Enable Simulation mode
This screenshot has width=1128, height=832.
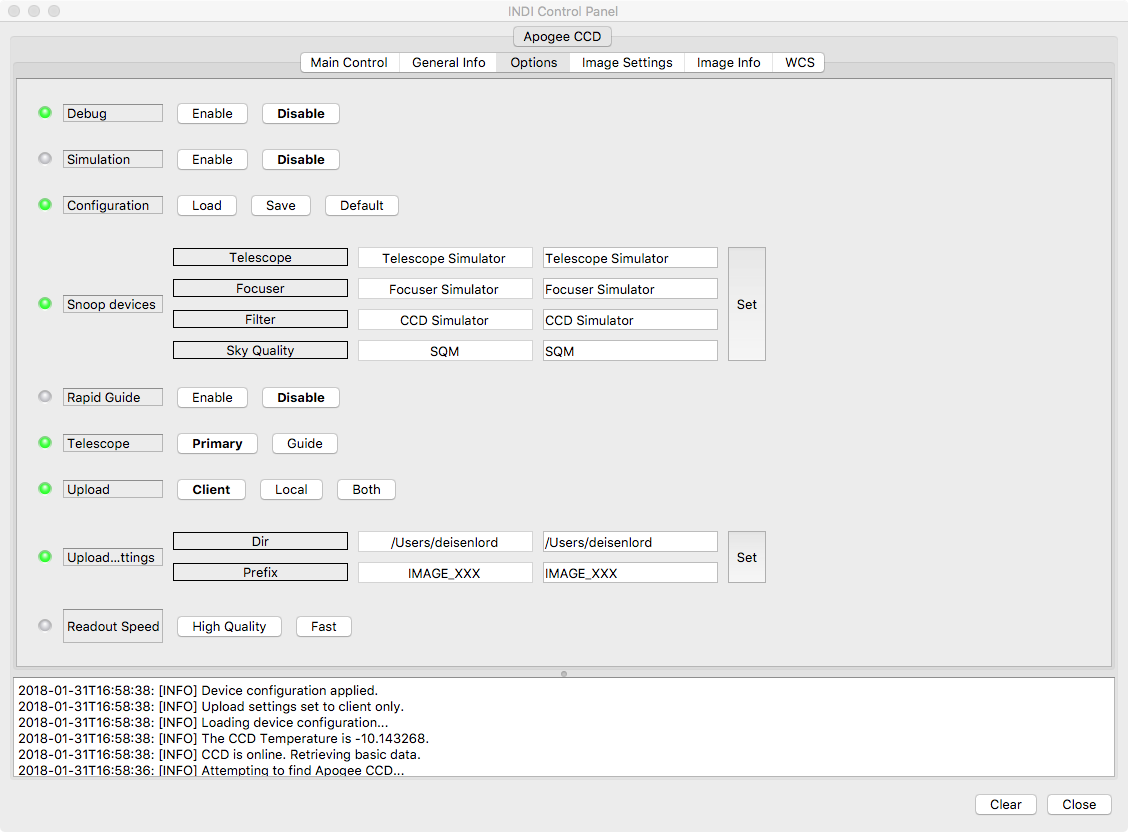(212, 160)
